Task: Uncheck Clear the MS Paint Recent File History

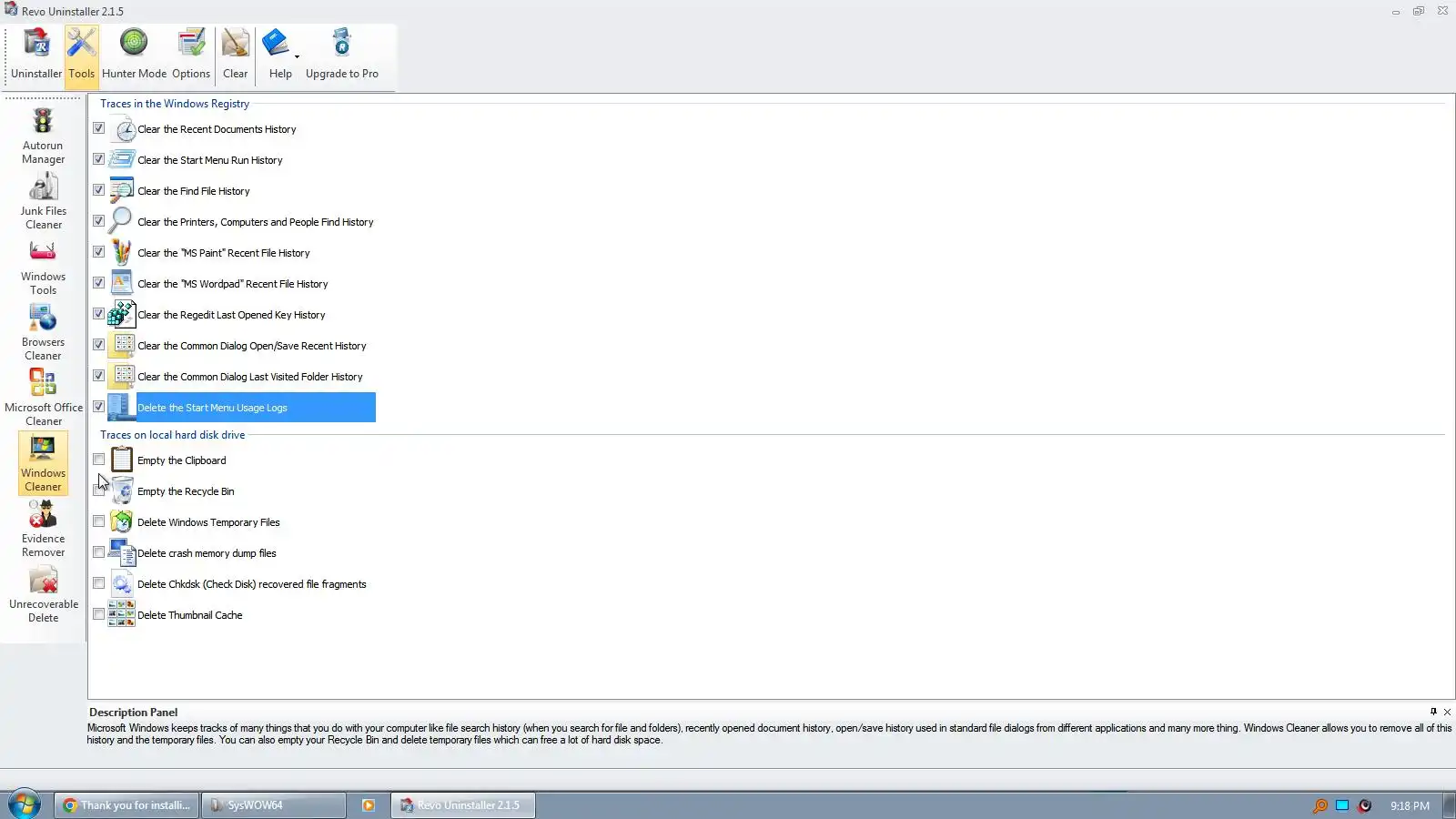Action: click(98, 252)
